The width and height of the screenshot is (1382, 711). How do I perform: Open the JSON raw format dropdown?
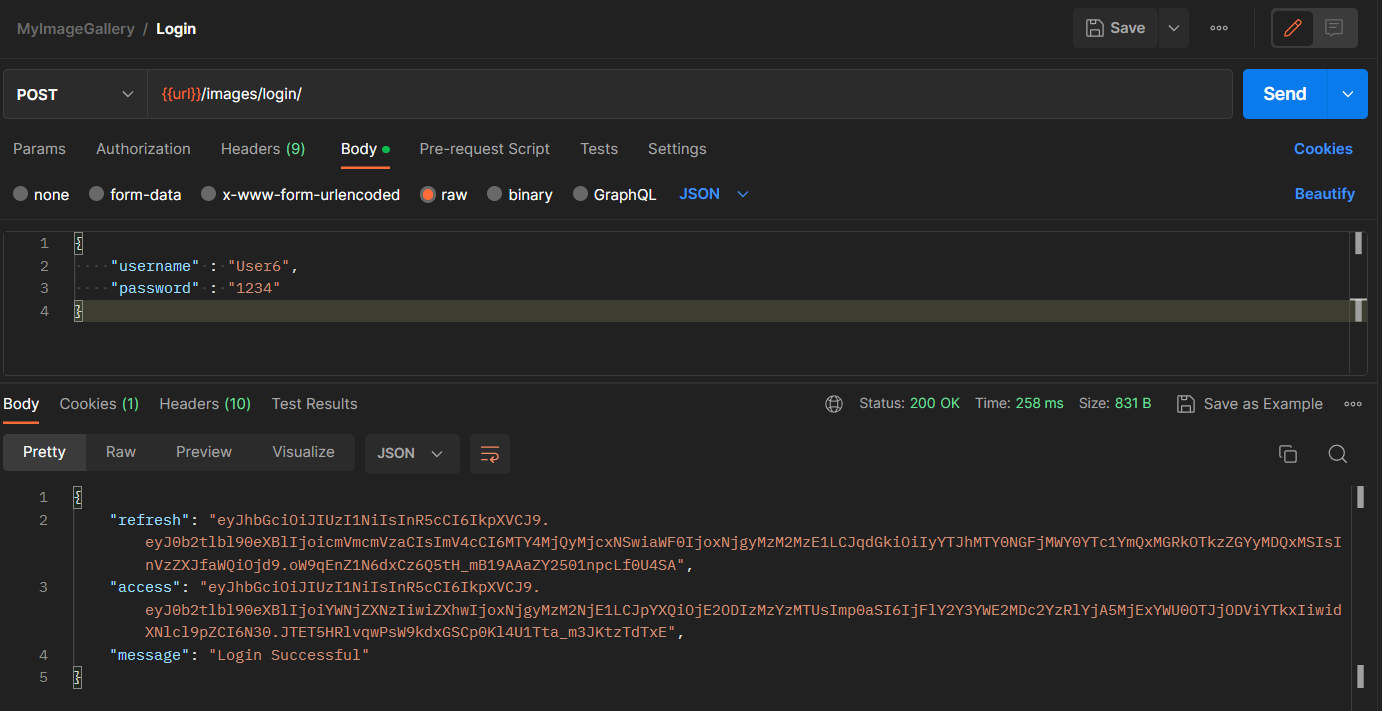pyautogui.click(x=714, y=194)
